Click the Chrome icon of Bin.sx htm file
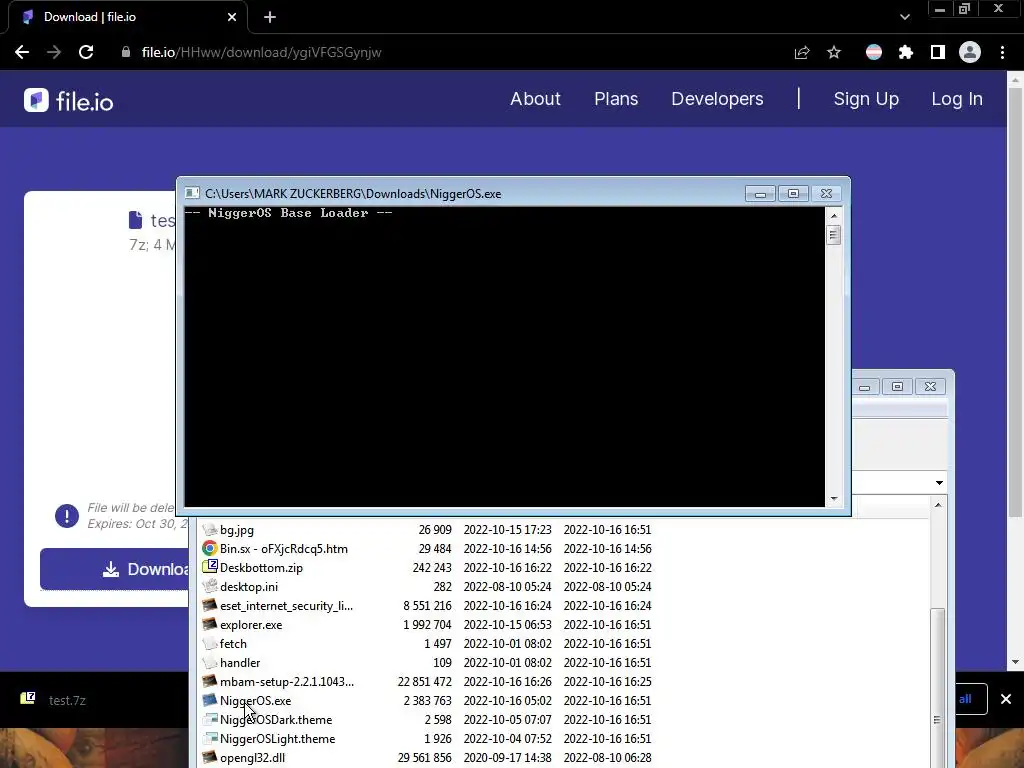The image size is (1024, 768). 210,549
